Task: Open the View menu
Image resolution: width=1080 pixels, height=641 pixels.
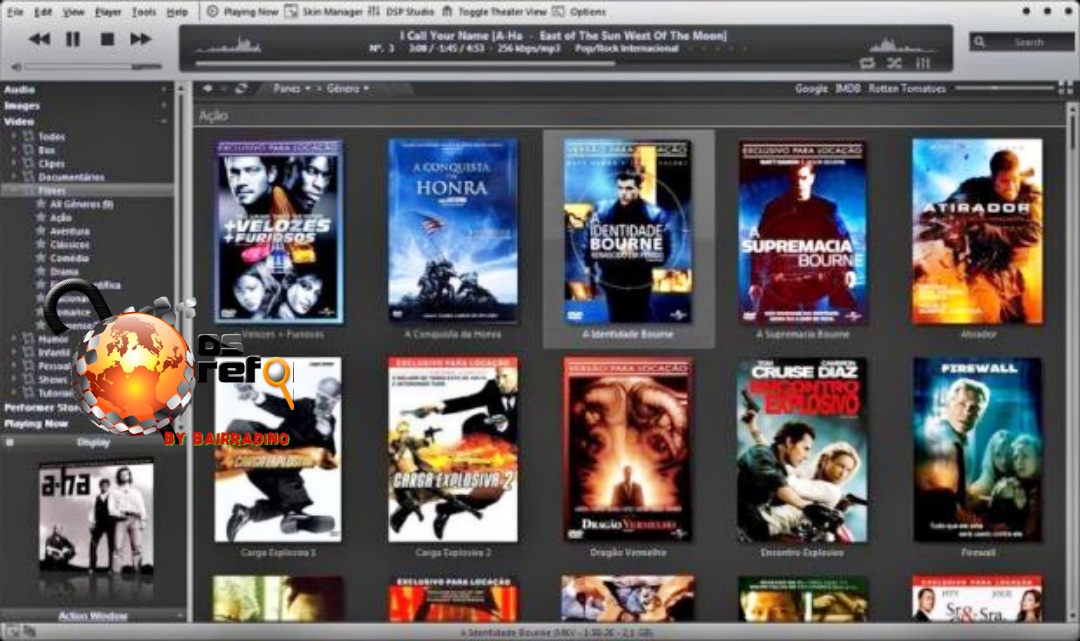Action: [74, 12]
